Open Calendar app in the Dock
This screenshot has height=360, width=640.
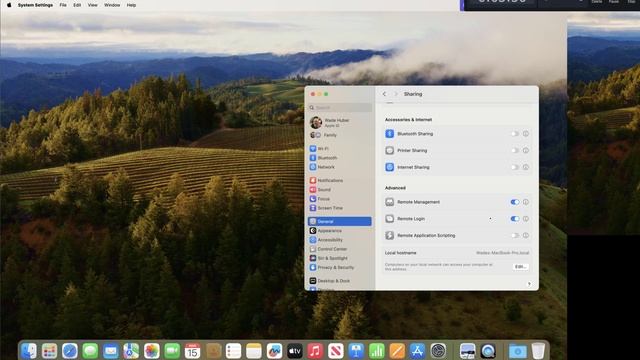tap(192, 351)
